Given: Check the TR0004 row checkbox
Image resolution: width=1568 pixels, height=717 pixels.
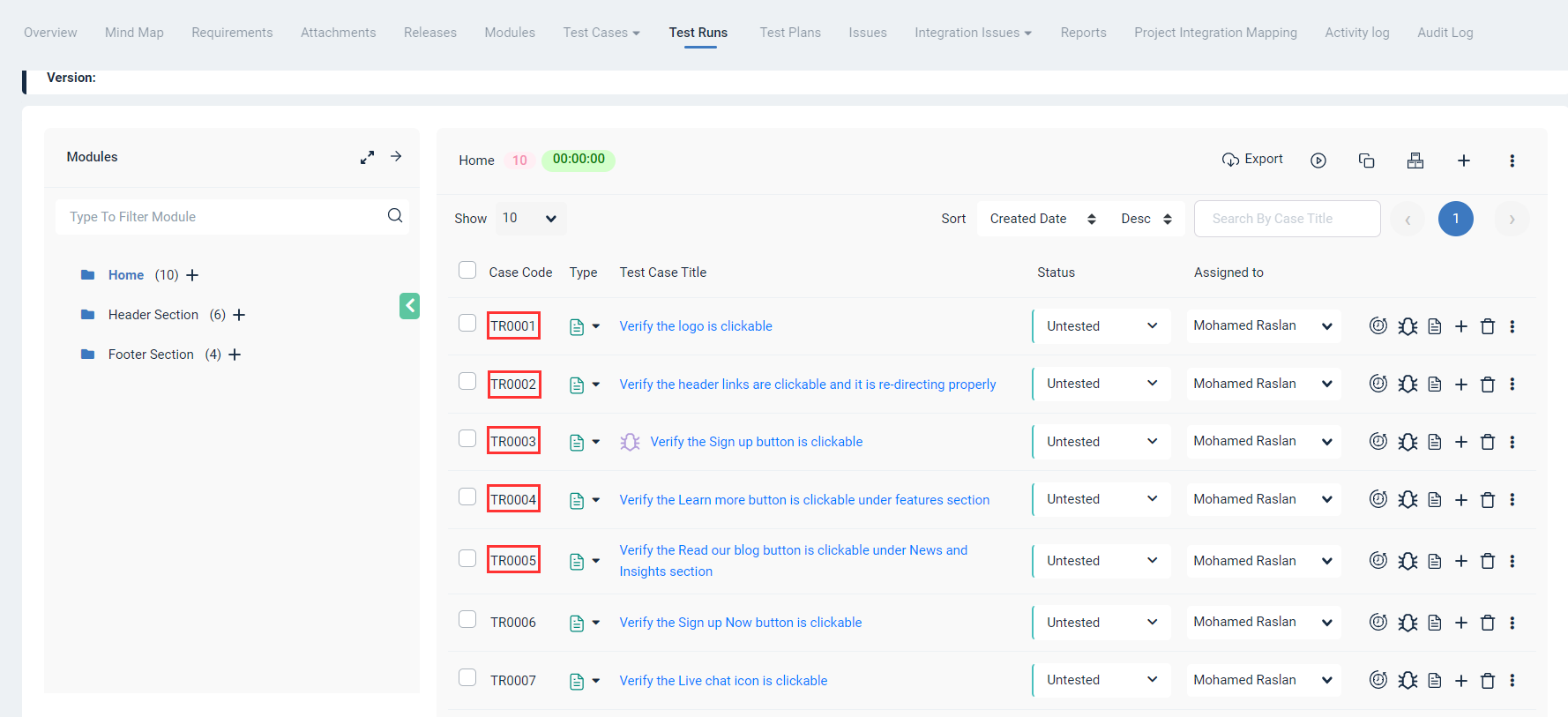Looking at the screenshot, I should click(467, 497).
